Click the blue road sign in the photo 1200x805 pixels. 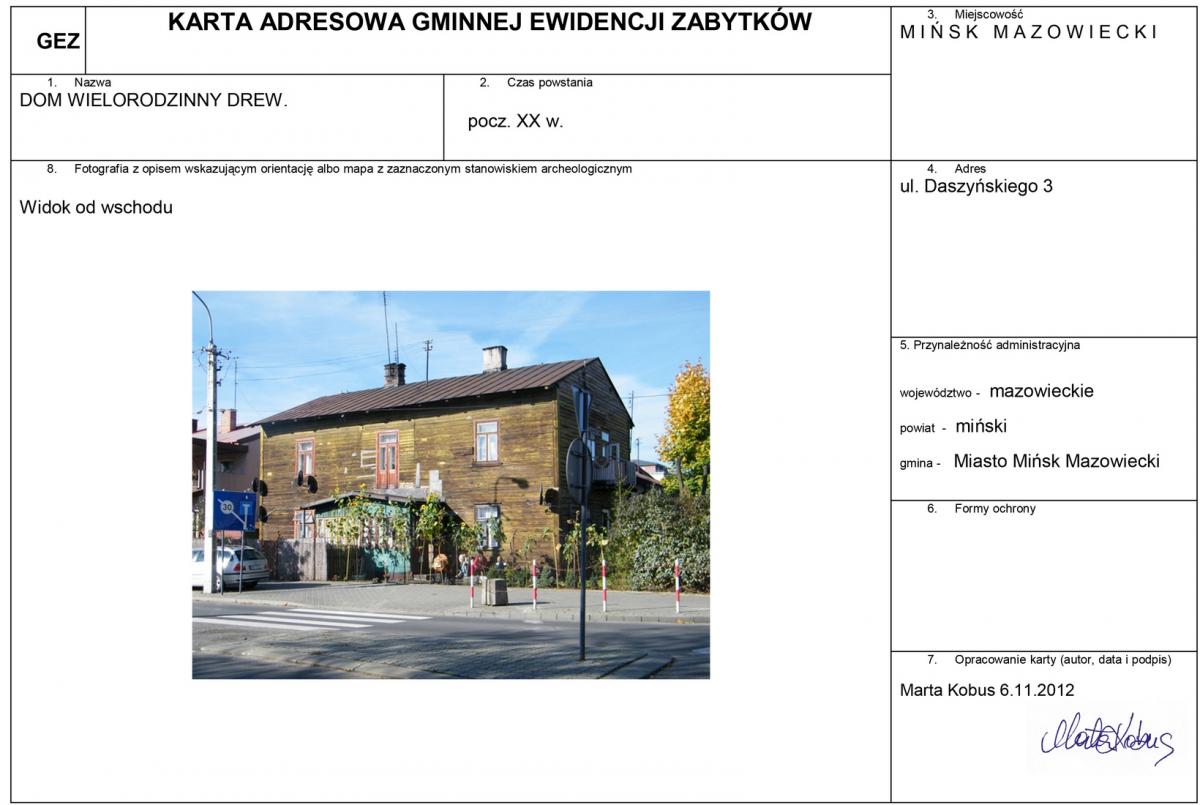pyautogui.click(x=235, y=510)
